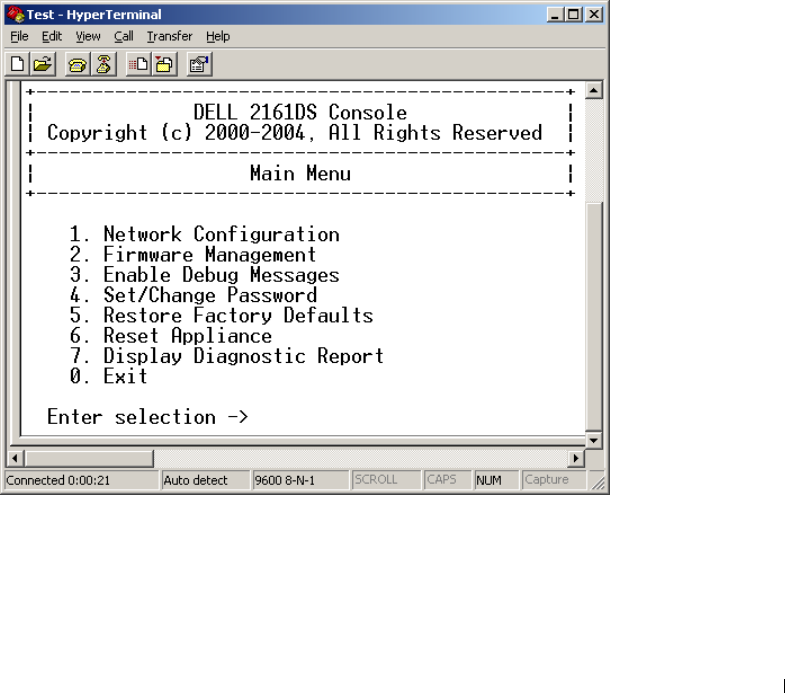
Task: Click '3. Enable Debug Messages' line
Action: click(x=204, y=275)
